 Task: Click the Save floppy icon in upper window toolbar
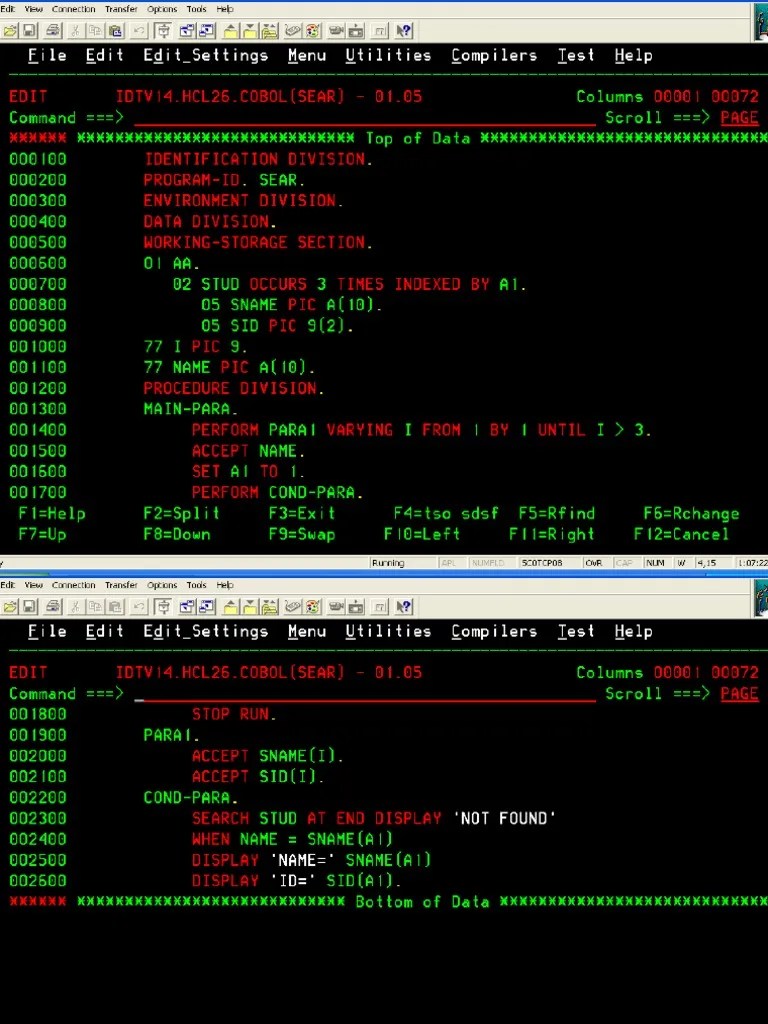pyautogui.click(x=29, y=31)
